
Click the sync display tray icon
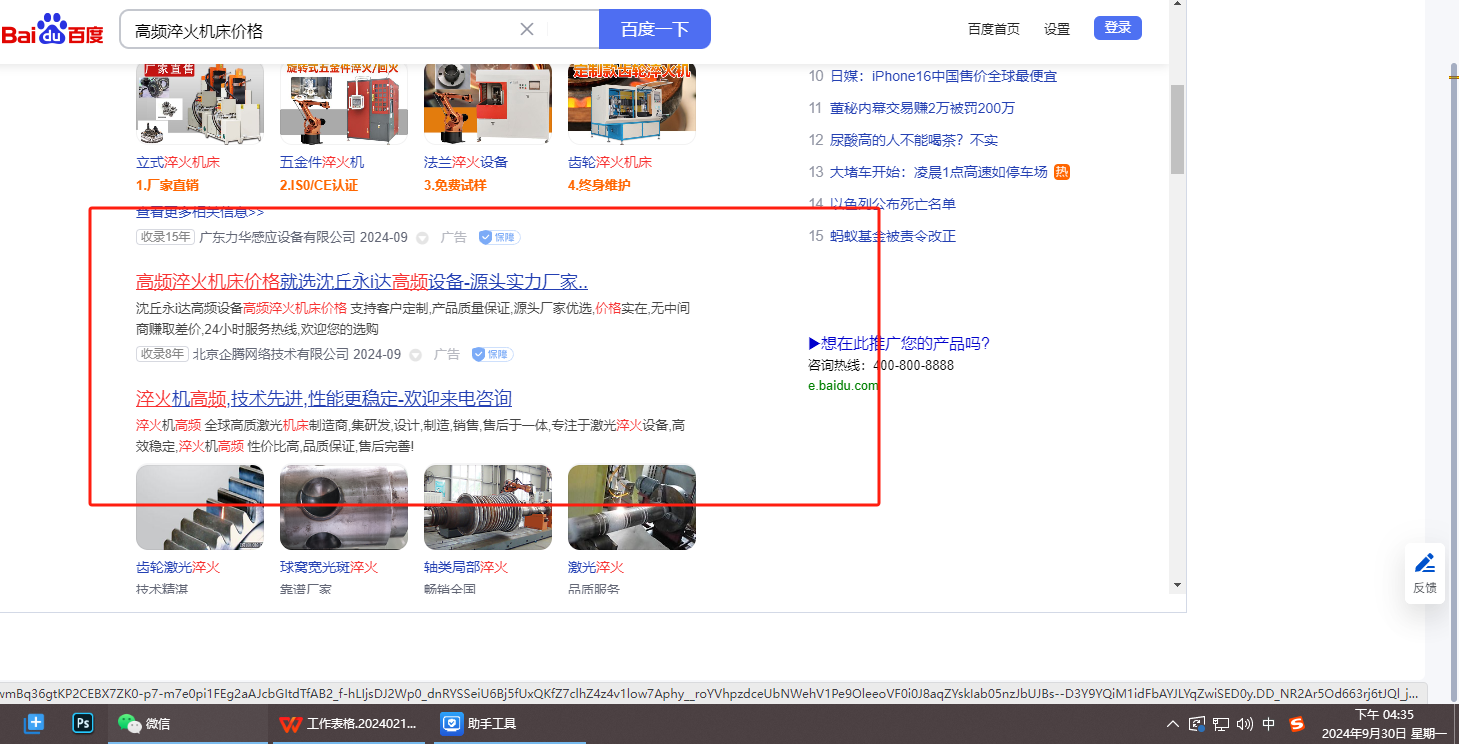pyautogui.click(x=1196, y=724)
